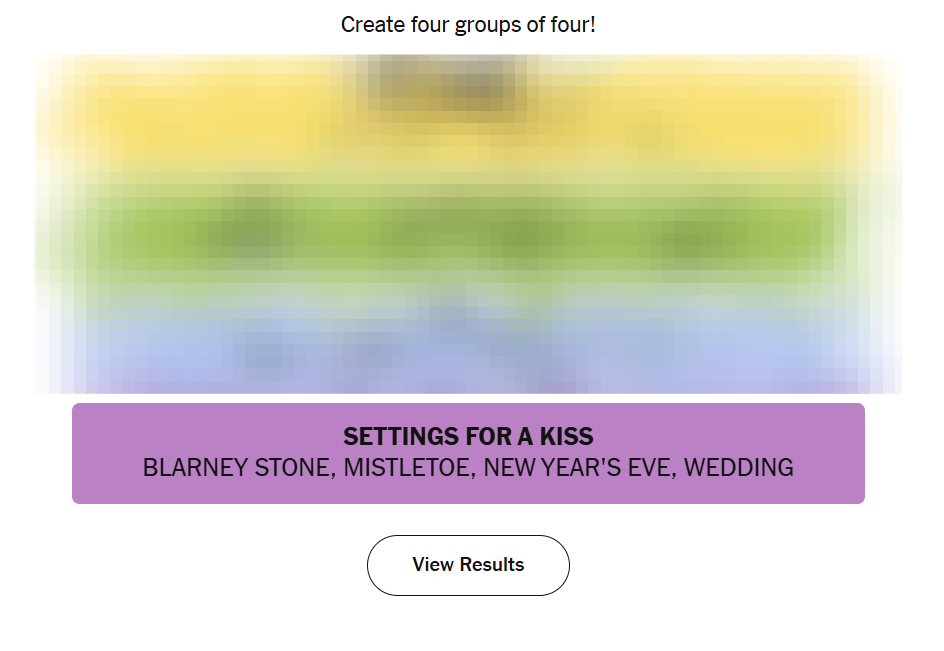The width and height of the screenshot is (944, 651).
Task: Click the BLARNEY STONE answer text
Action: 238,467
